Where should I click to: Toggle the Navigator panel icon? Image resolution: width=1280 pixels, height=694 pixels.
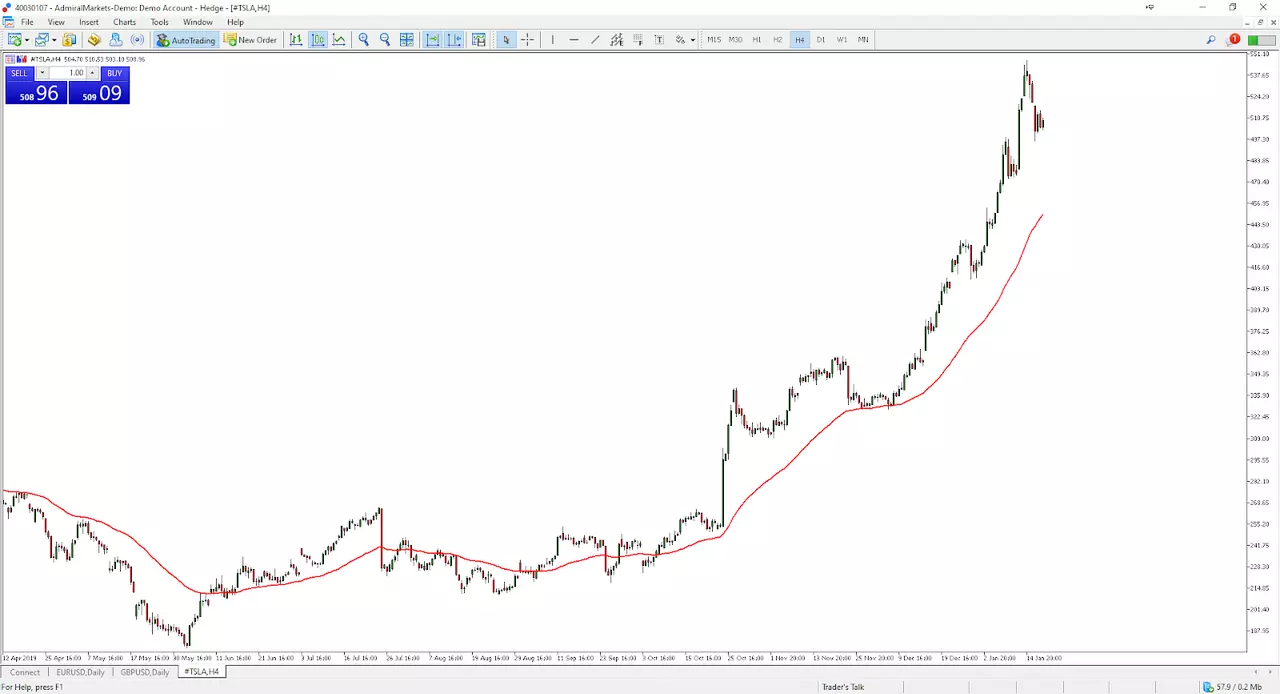pyautogui.click(x=116, y=40)
